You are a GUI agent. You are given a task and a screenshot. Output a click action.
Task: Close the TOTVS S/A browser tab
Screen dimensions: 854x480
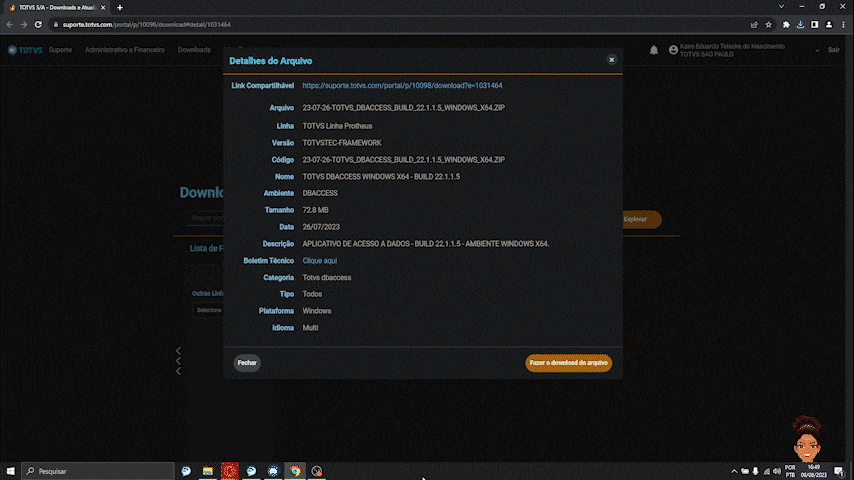[103, 8]
